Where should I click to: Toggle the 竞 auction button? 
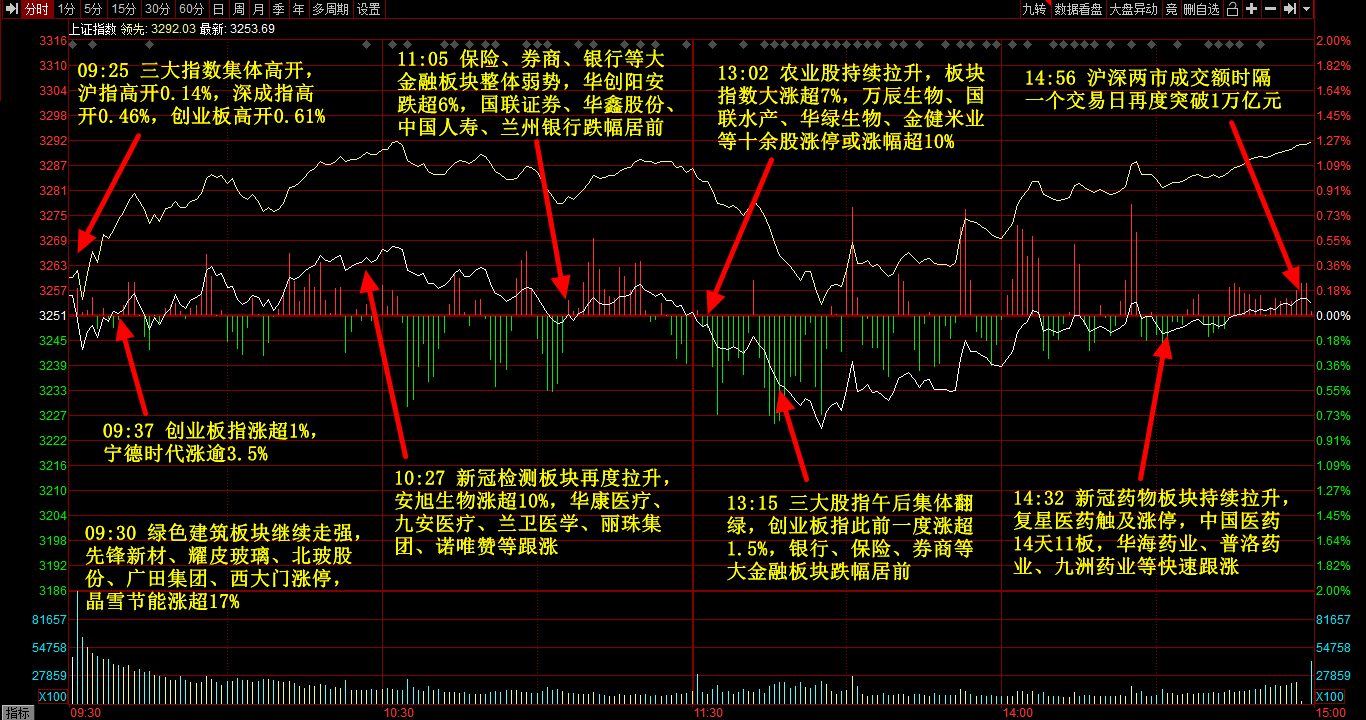[1171, 9]
